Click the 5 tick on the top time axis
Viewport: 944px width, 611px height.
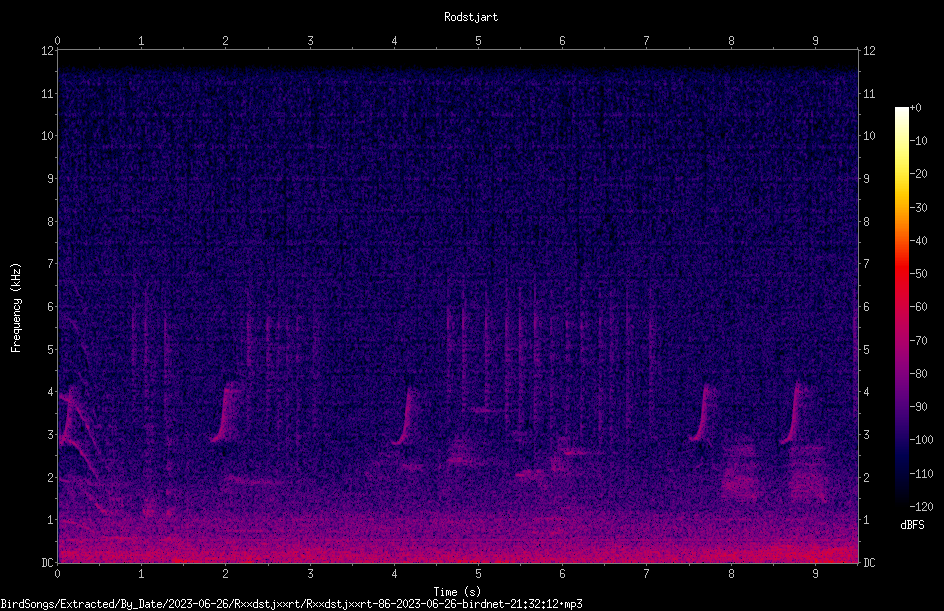tap(479, 41)
